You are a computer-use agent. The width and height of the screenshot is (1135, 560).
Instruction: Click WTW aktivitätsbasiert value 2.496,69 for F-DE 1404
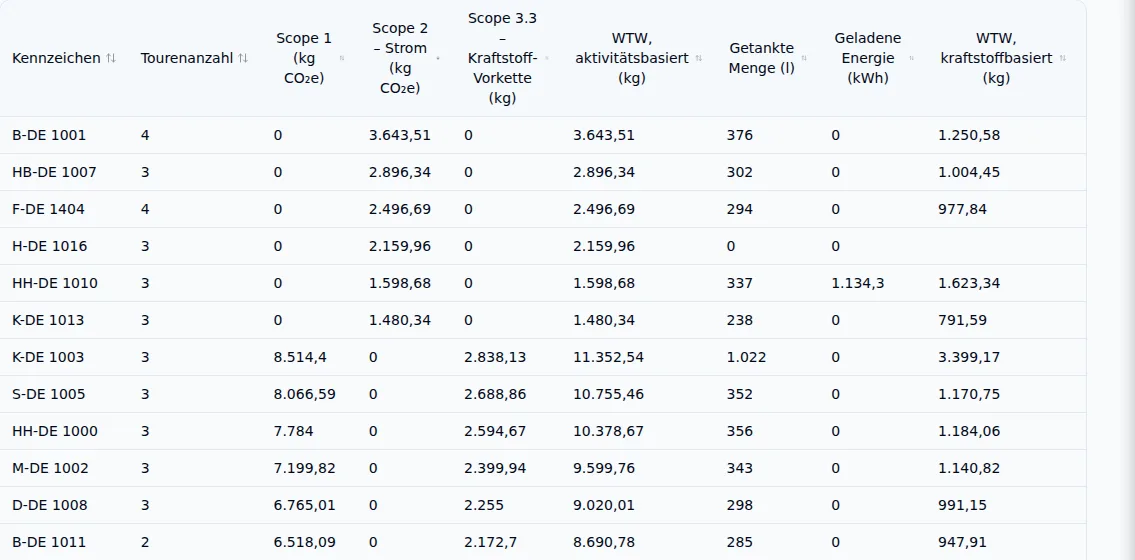pyautogui.click(x=604, y=209)
